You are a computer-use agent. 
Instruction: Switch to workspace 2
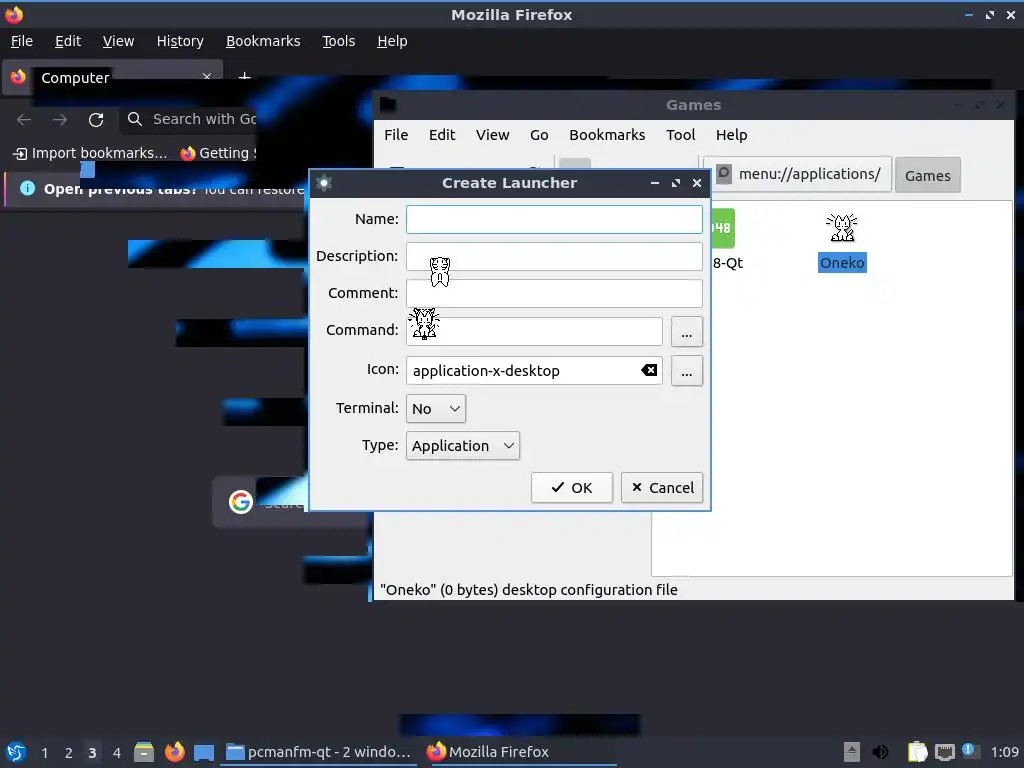(69, 753)
